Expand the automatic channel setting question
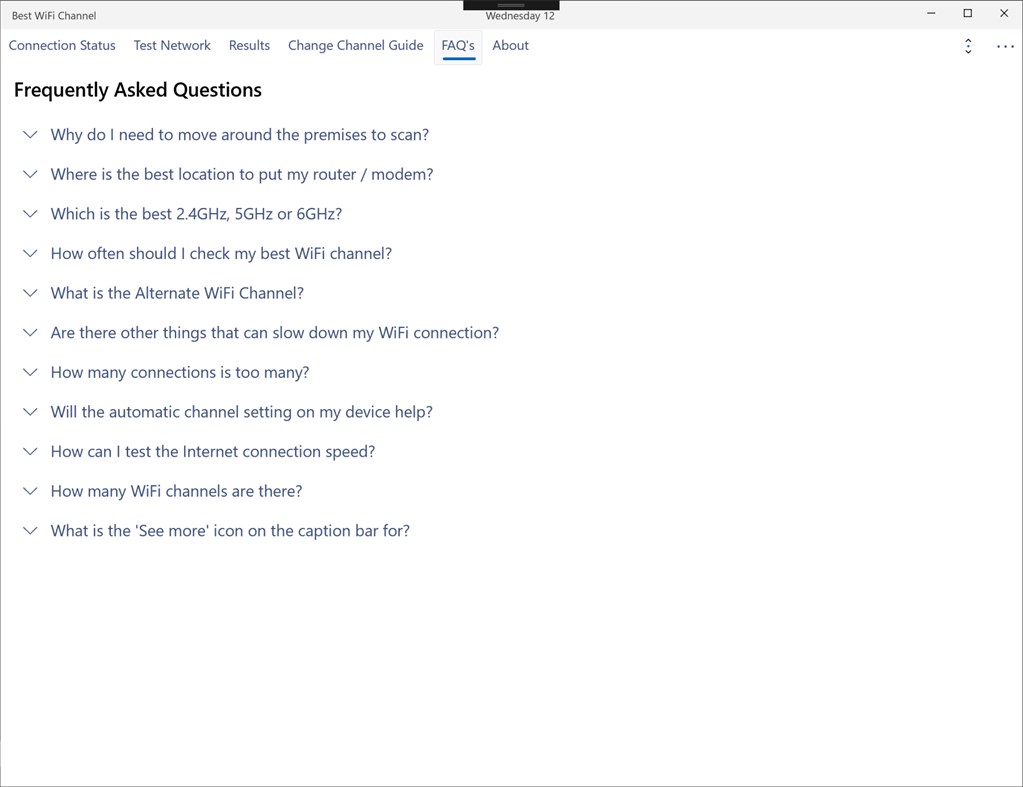This screenshot has width=1023, height=787. coord(241,412)
